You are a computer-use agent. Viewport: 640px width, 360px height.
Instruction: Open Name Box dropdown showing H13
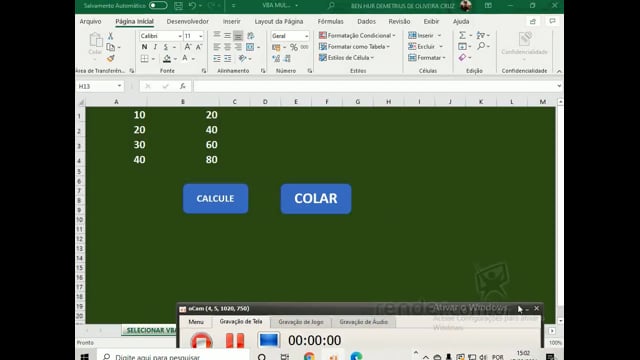(119, 86)
